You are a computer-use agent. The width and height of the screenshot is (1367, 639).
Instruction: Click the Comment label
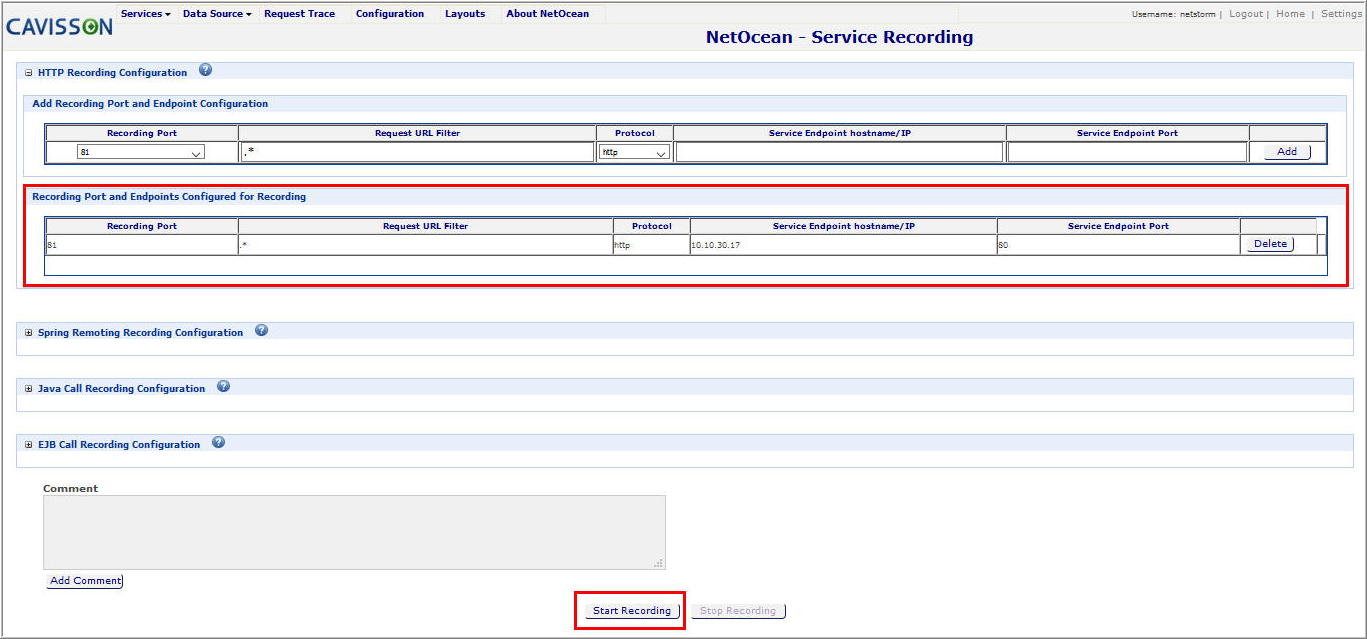pos(71,489)
